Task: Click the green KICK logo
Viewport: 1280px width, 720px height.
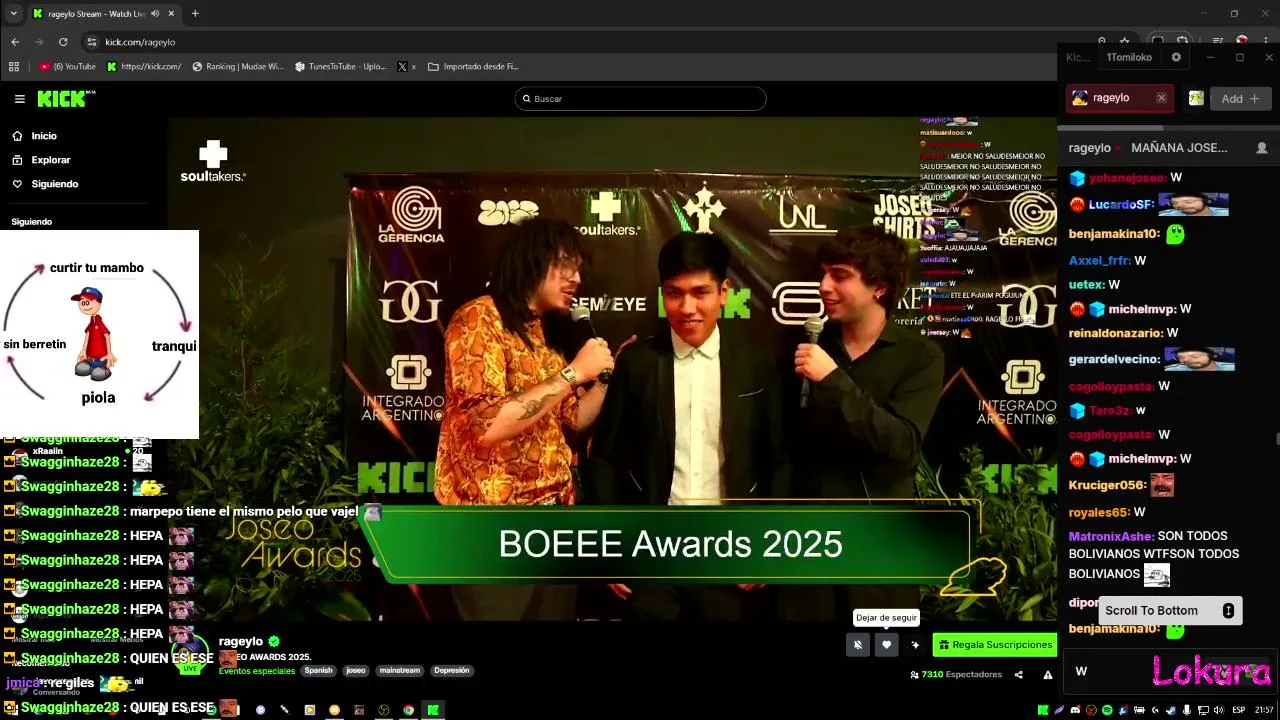Action: click(x=65, y=98)
